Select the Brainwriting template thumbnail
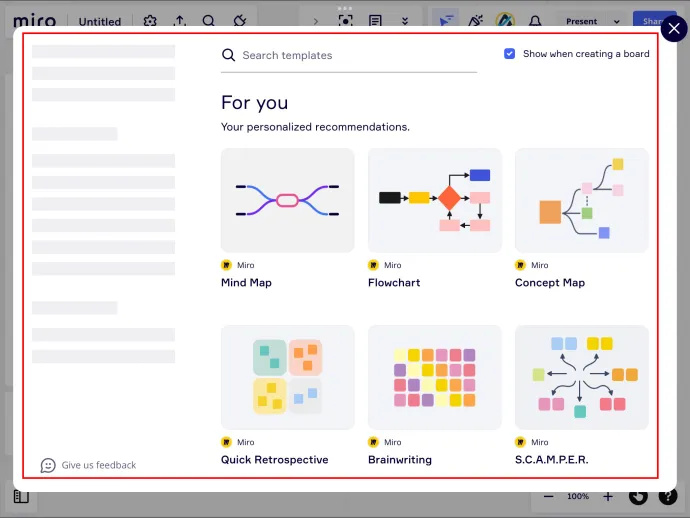Screen dimensions: 690x518 pos(434,377)
